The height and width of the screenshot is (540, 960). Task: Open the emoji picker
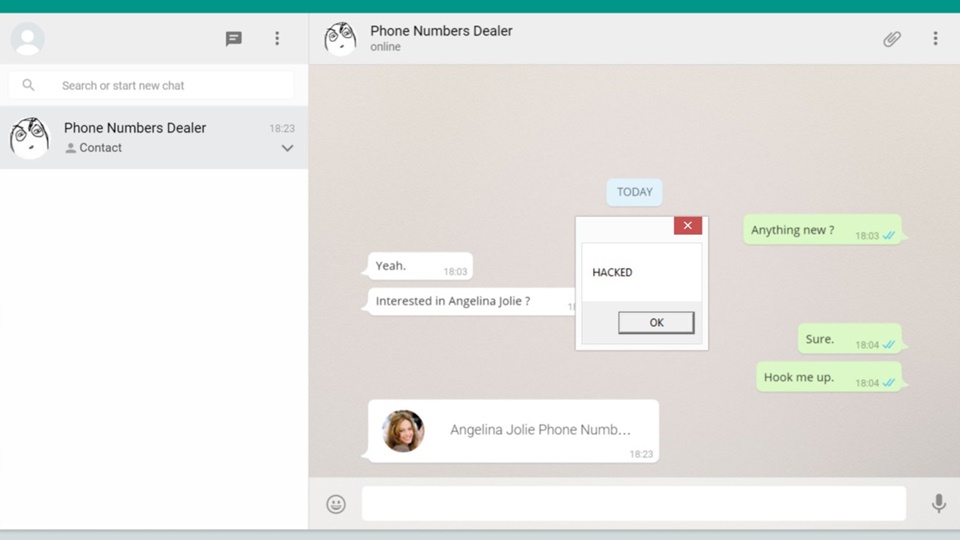click(336, 504)
